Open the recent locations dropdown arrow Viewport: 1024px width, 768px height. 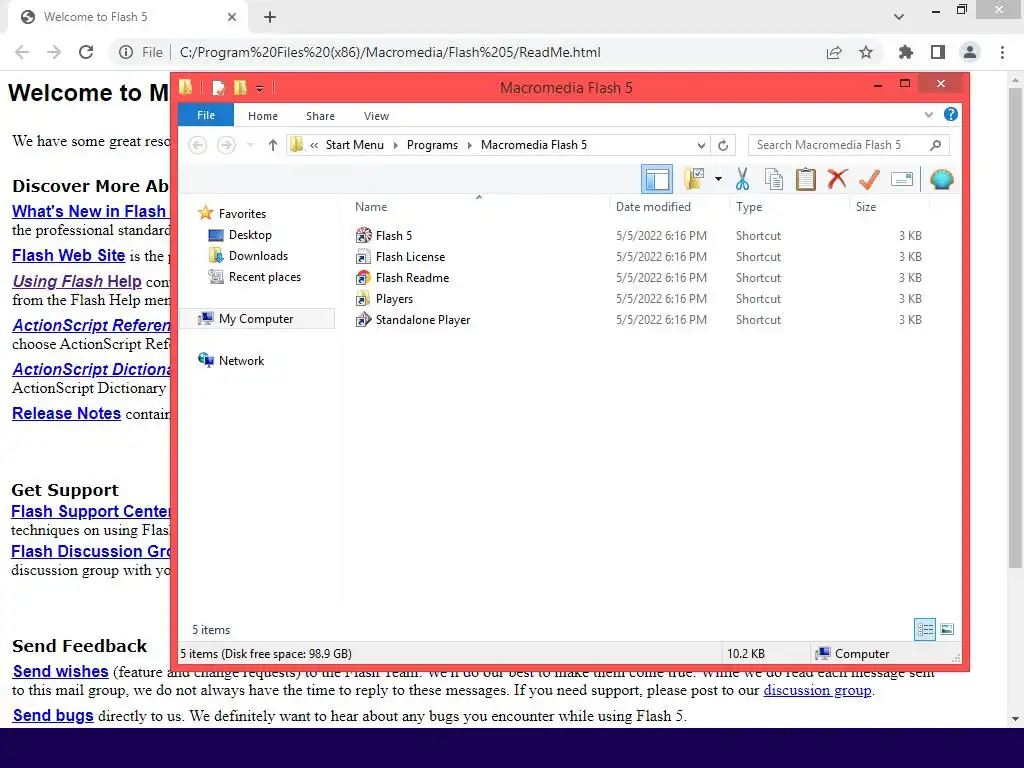tap(250, 145)
